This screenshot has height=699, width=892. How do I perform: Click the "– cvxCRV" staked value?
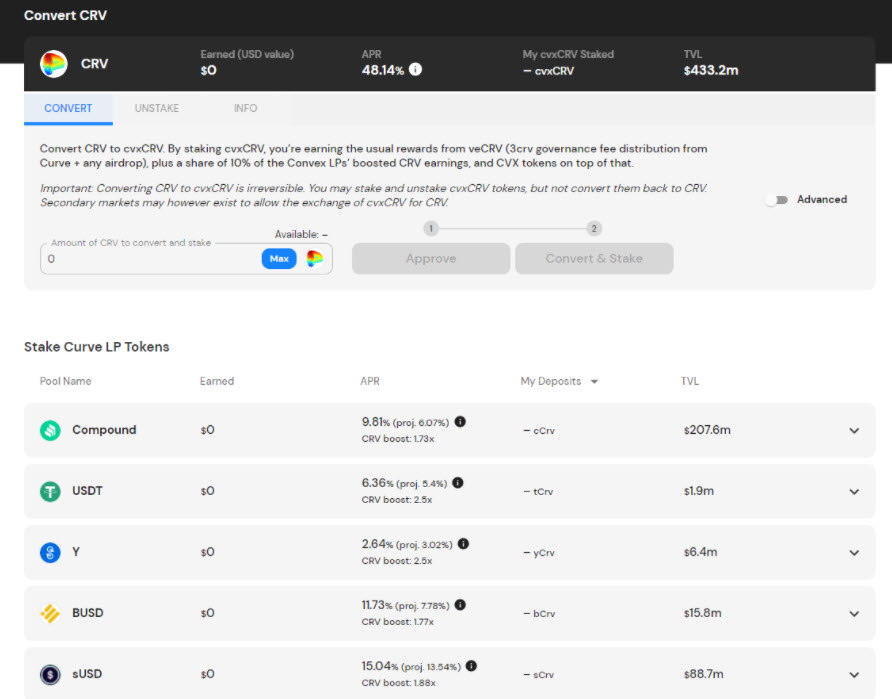[548, 71]
